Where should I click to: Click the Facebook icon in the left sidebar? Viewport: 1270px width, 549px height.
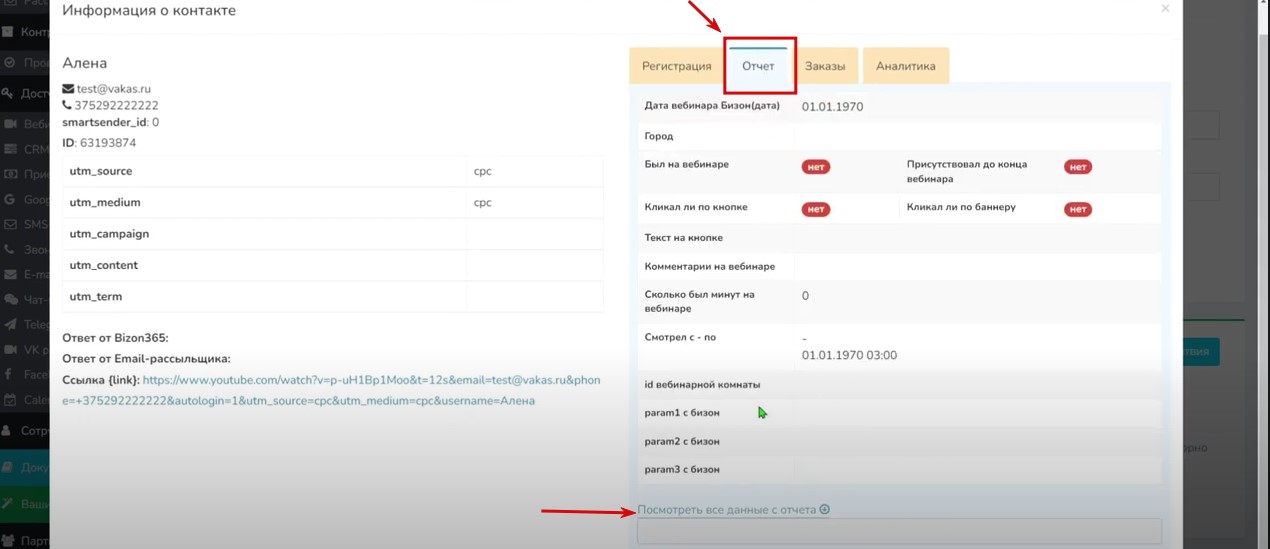click(x=10, y=375)
